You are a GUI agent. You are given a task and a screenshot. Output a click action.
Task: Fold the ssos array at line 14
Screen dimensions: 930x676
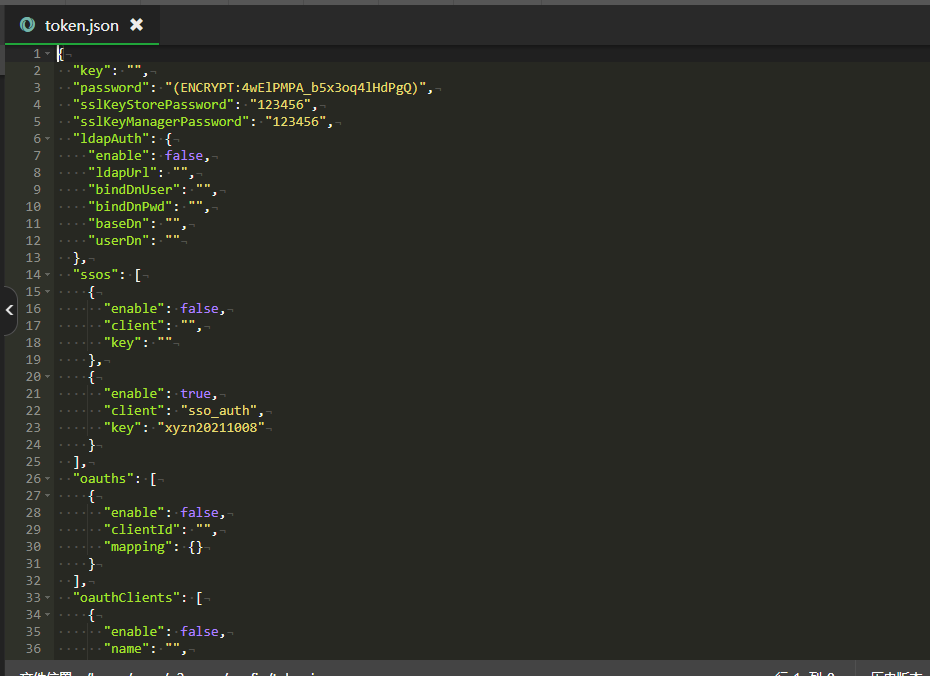[49, 274]
